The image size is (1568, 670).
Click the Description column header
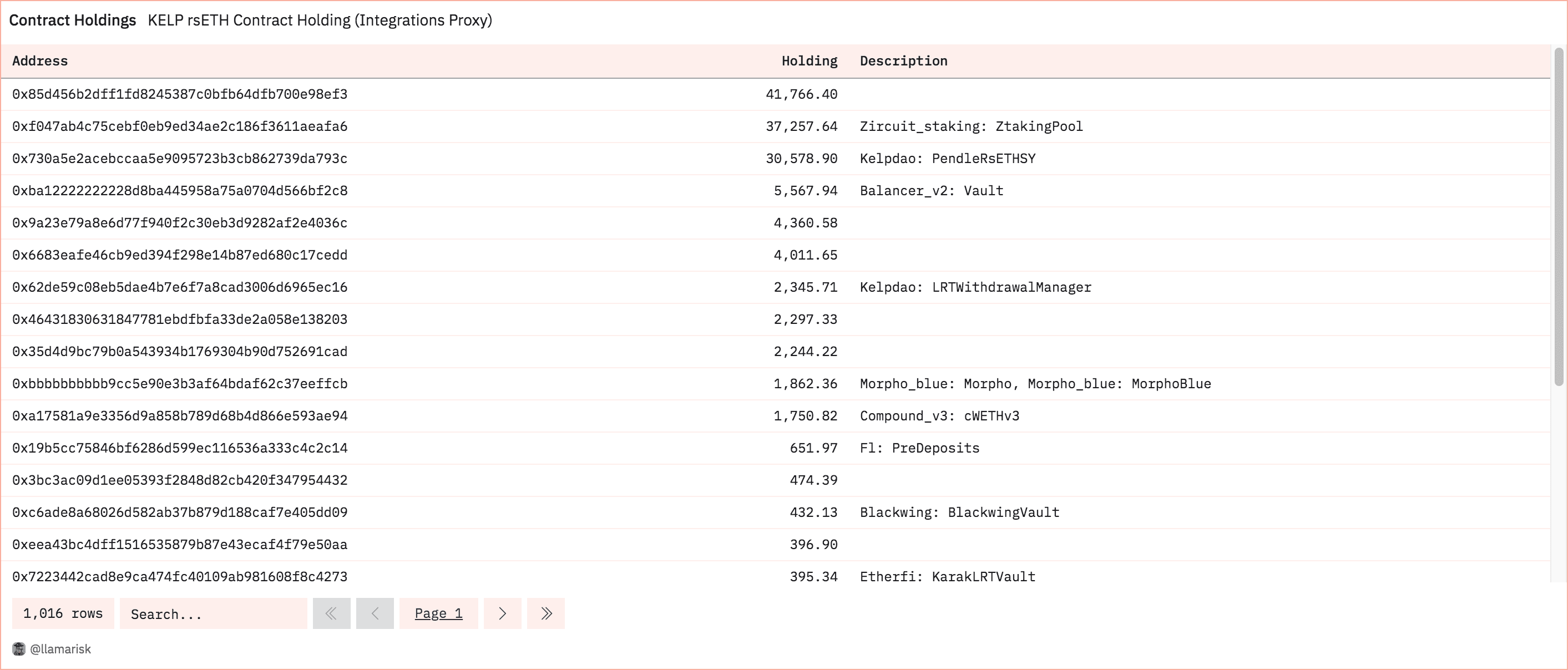point(903,61)
